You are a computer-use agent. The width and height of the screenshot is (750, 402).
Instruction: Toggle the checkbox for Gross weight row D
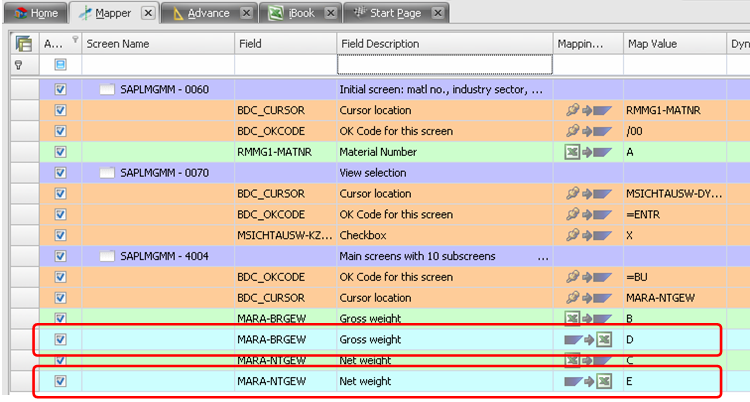[60, 340]
